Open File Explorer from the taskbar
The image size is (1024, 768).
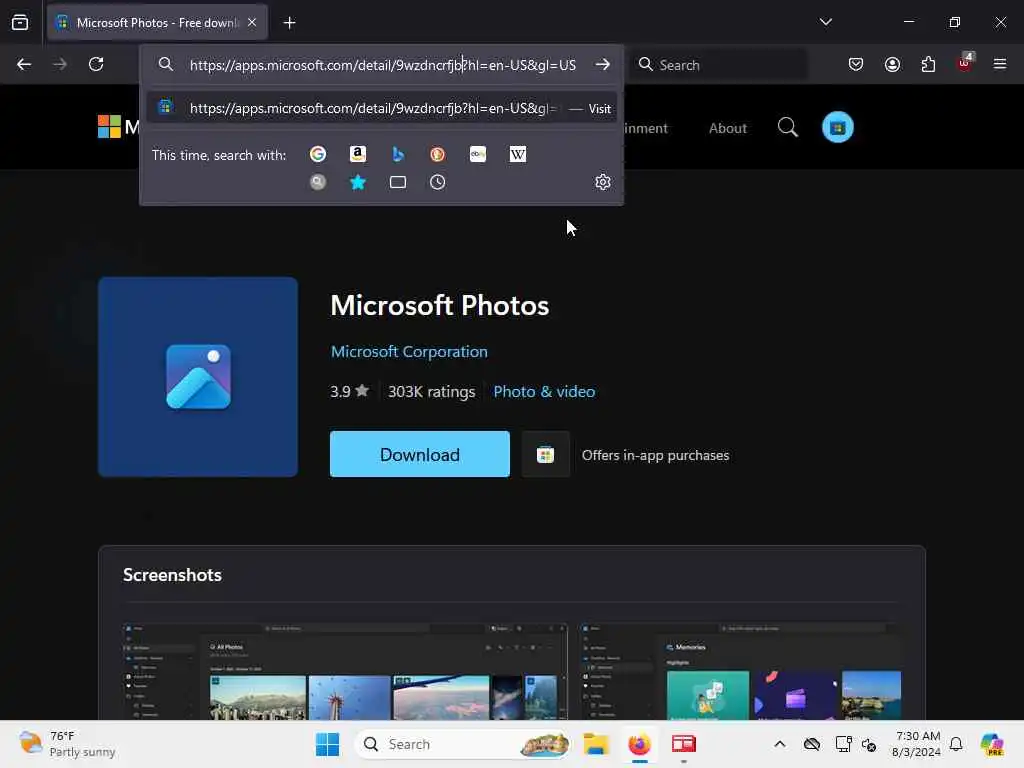(596, 744)
